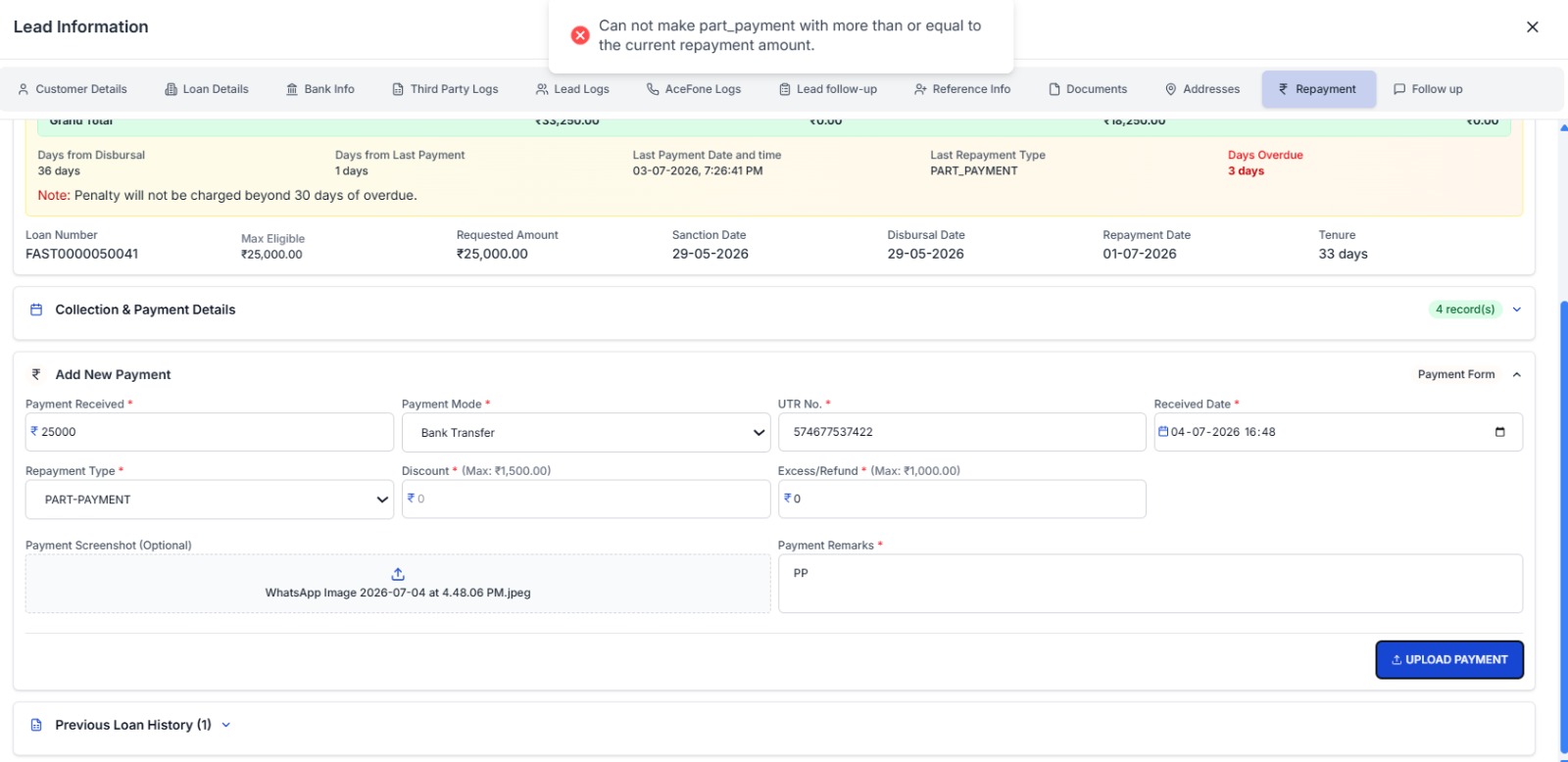Click the rupee icon beside Add New Payment
This screenshot has width=1568, height=762.
click(36, 374)
